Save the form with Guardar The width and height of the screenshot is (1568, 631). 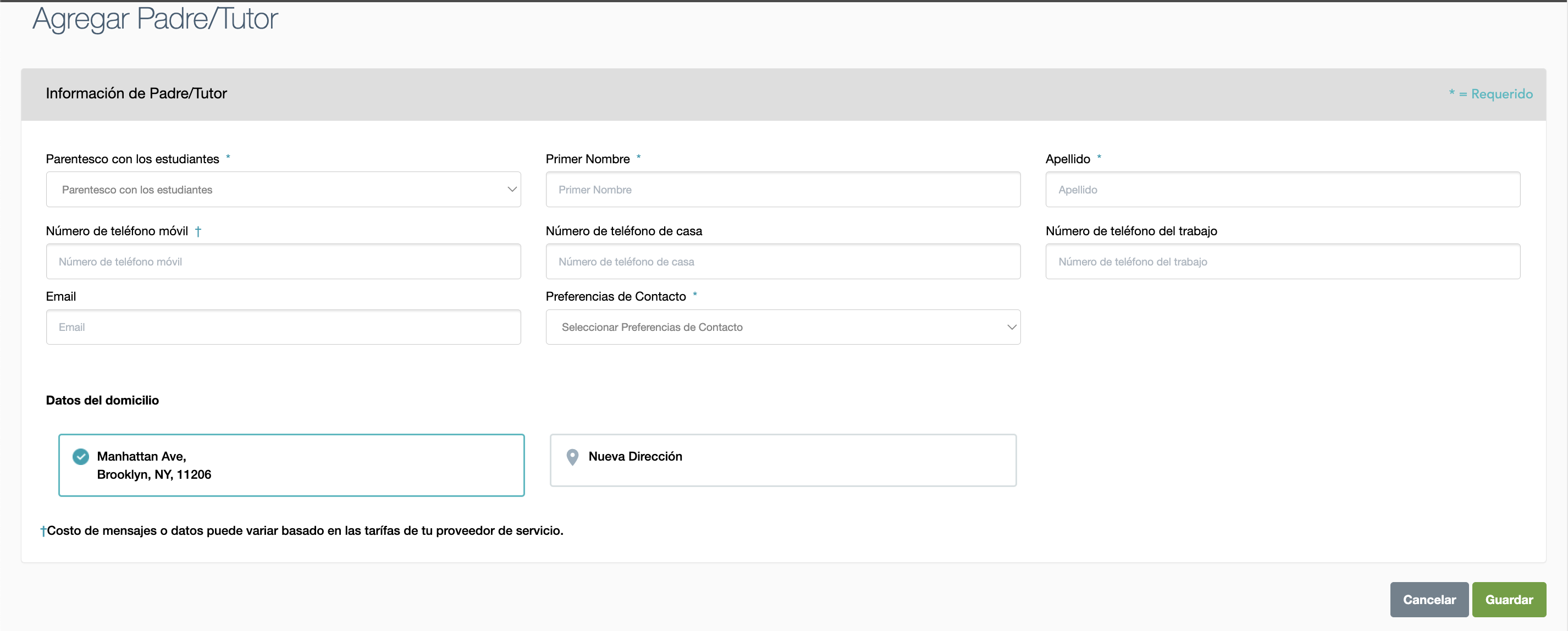(1509, 599)
